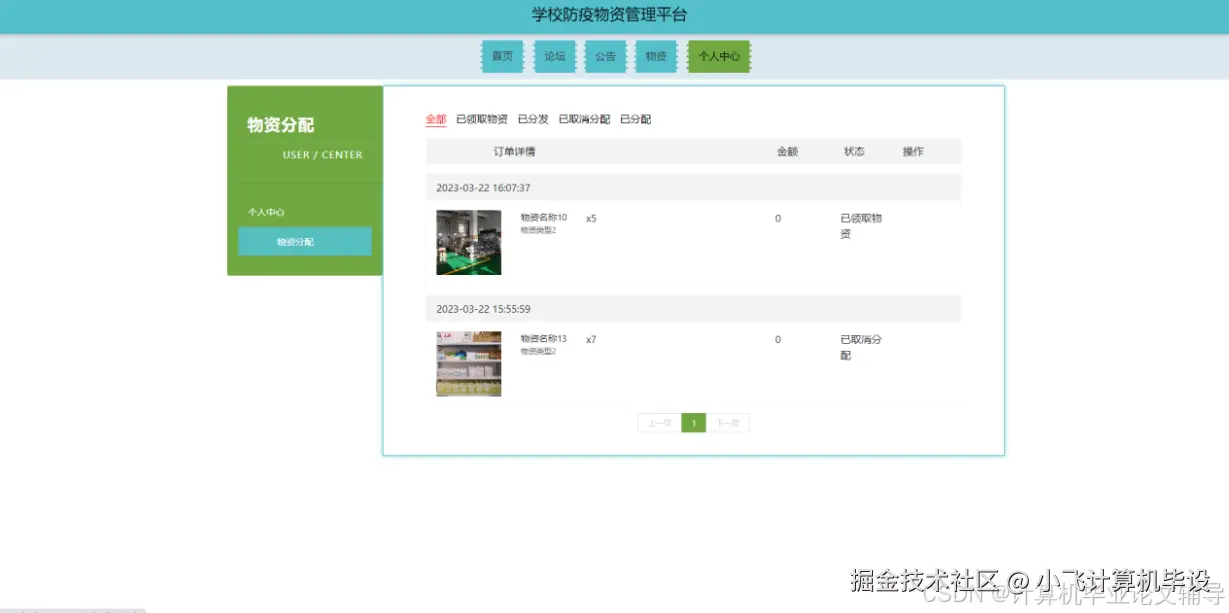This screenshot has width=1229, height=613.
Task: Open the 论坛 navigation tab
Action: click(x=554, y=57)
